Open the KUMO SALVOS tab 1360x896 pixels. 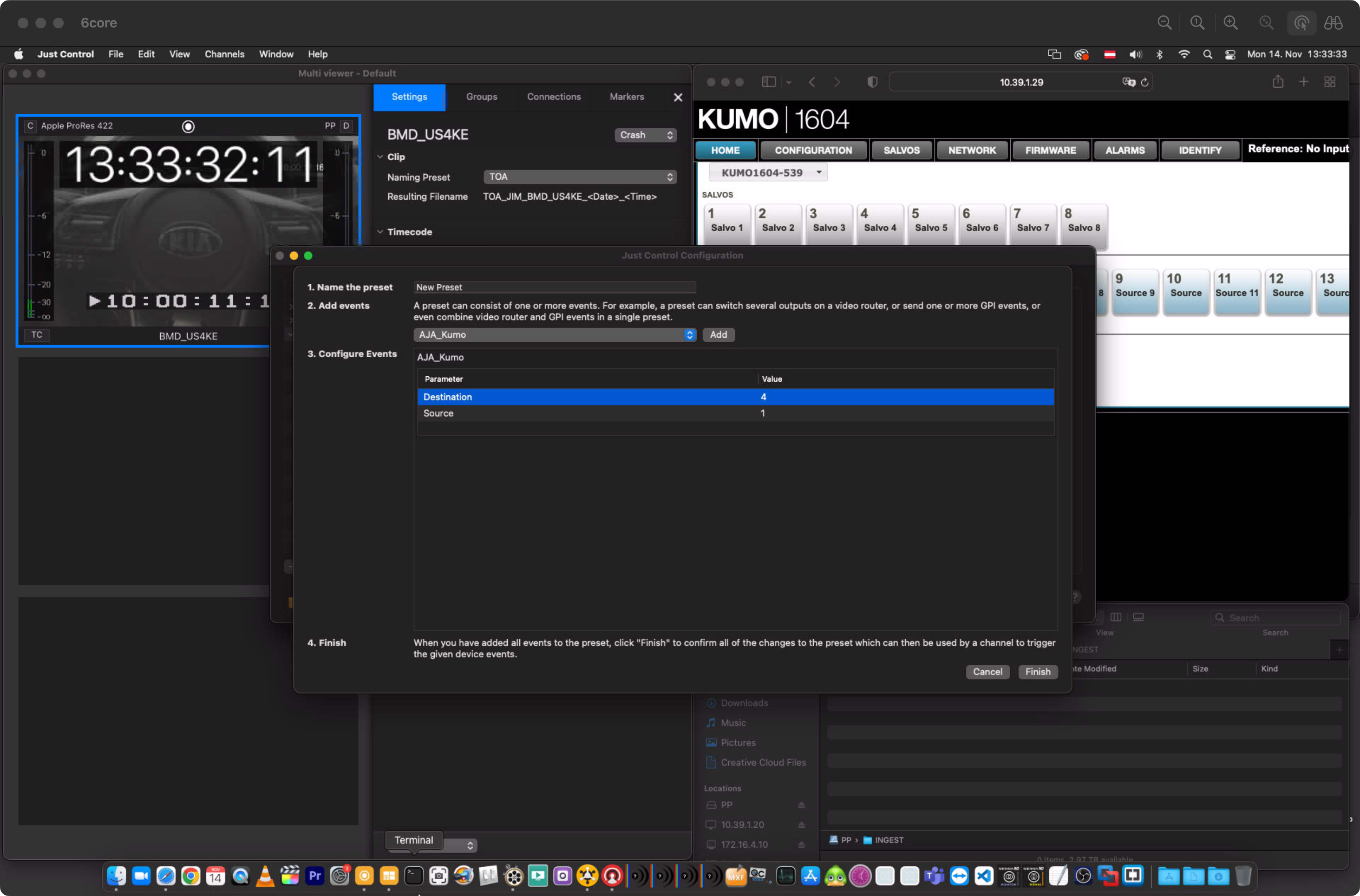tap(901, 150)
